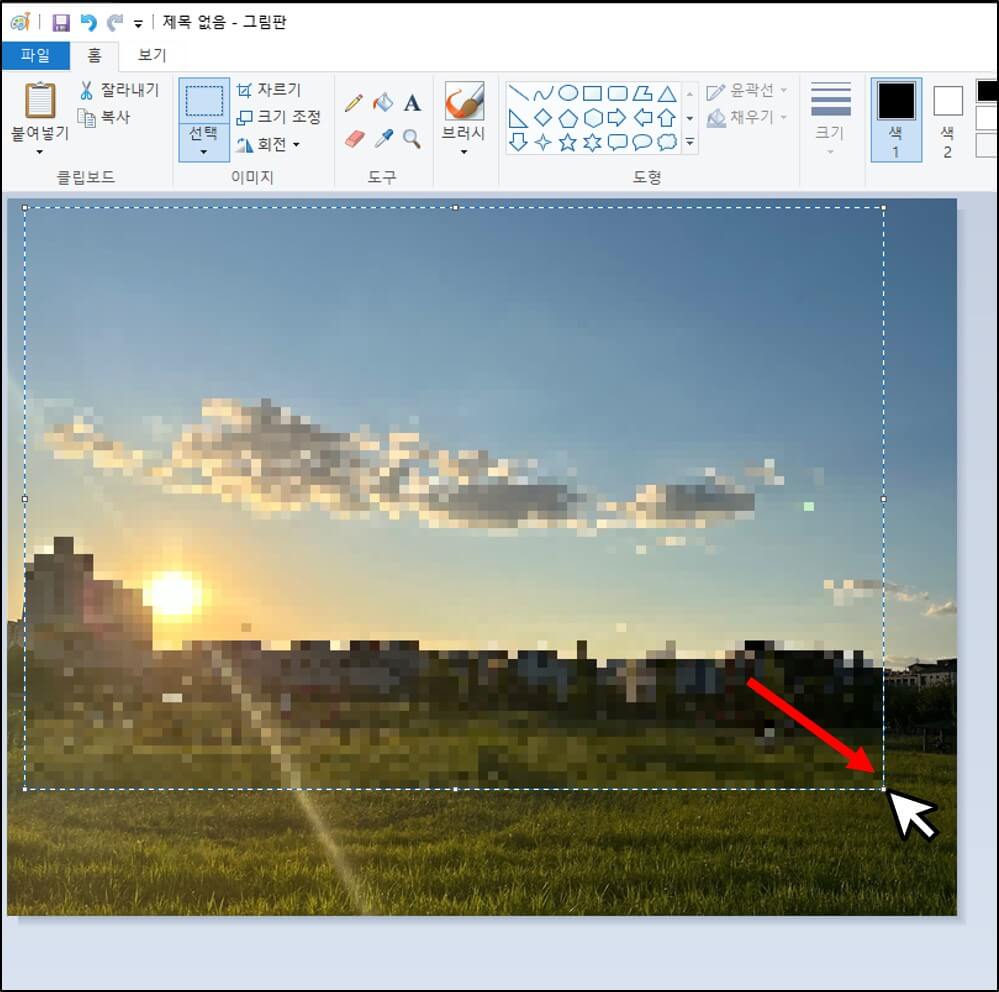Viewport: 999px width, 992px height.
Task: Select the Right arrow shape
Action: pyautogui.click(x=617, y=119)
